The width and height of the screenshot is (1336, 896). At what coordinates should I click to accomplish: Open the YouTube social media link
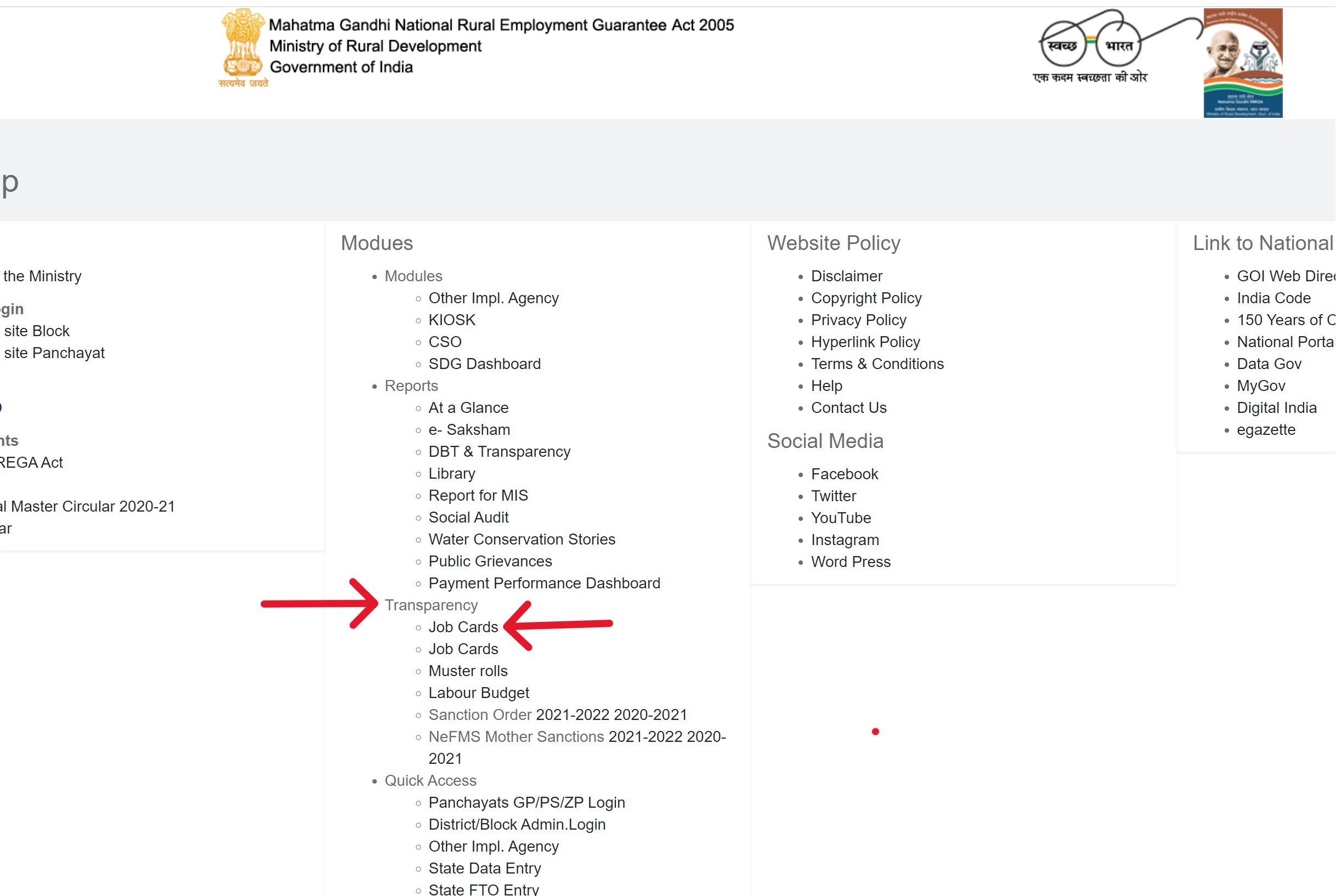click(x=841, y=518)
